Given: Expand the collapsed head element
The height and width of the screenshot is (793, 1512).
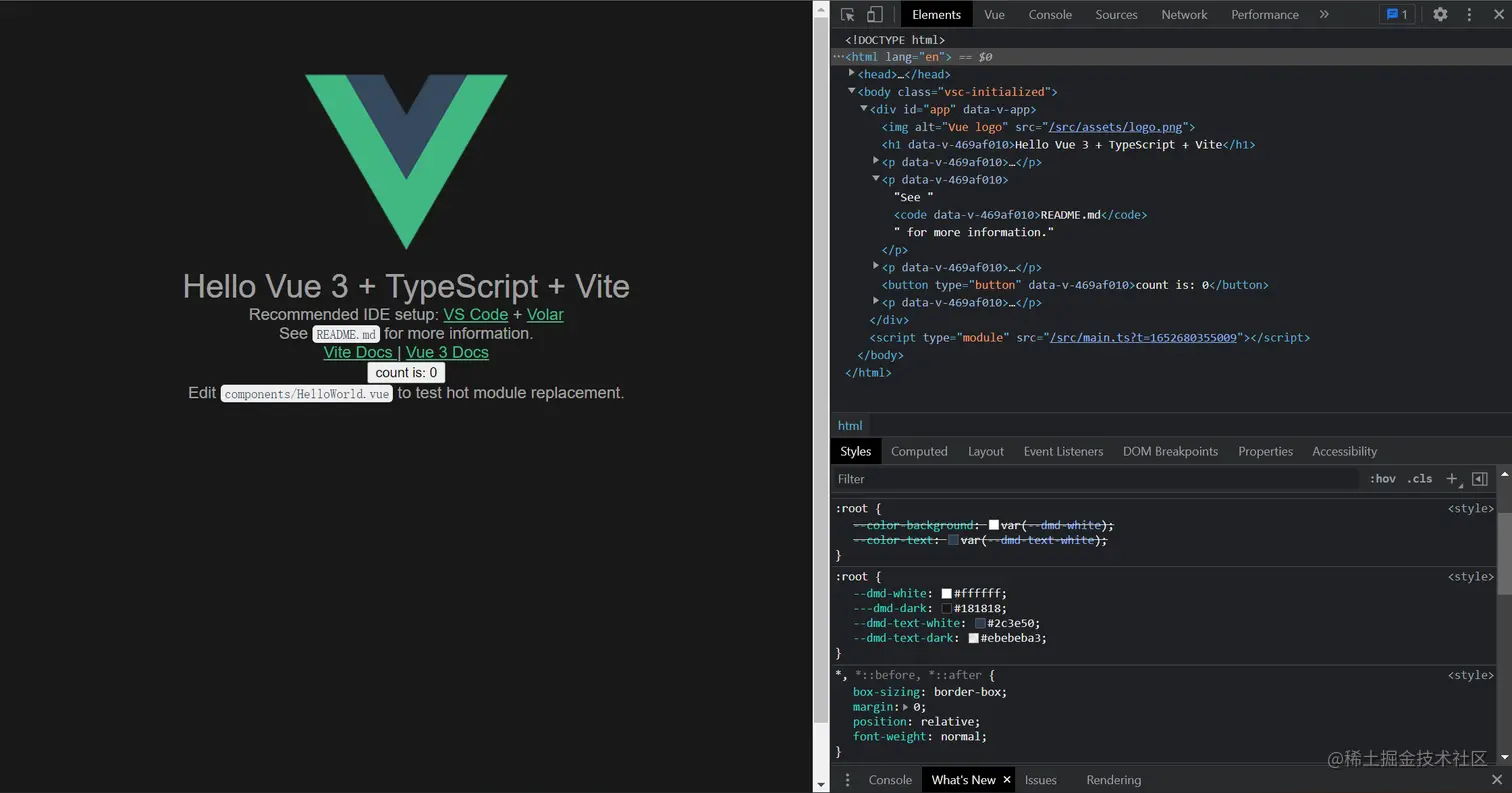Looking at the screenshot, I should pos(851,74).
